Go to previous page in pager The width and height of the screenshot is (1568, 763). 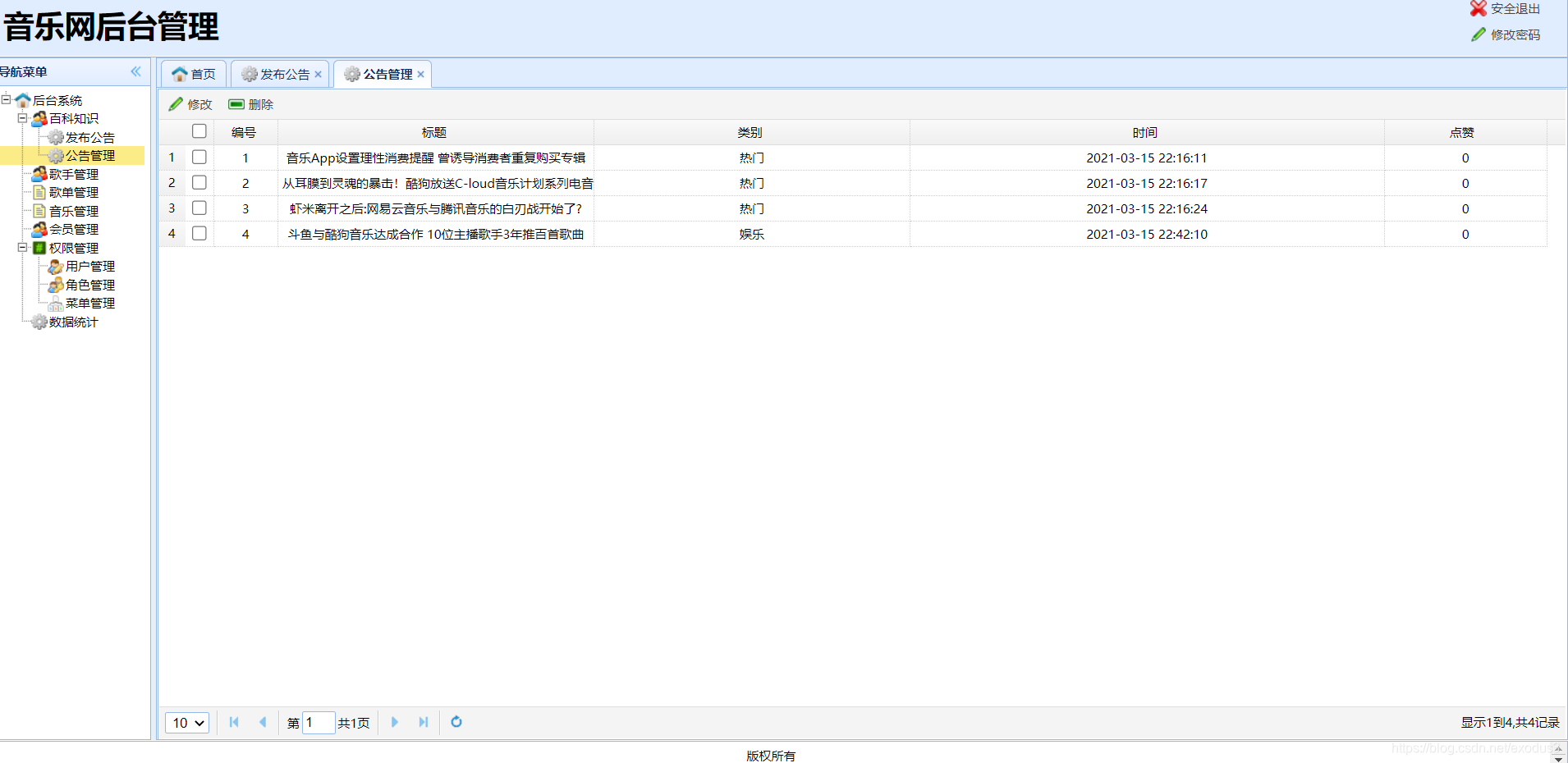pyautogui.click(x=263, y=722)
